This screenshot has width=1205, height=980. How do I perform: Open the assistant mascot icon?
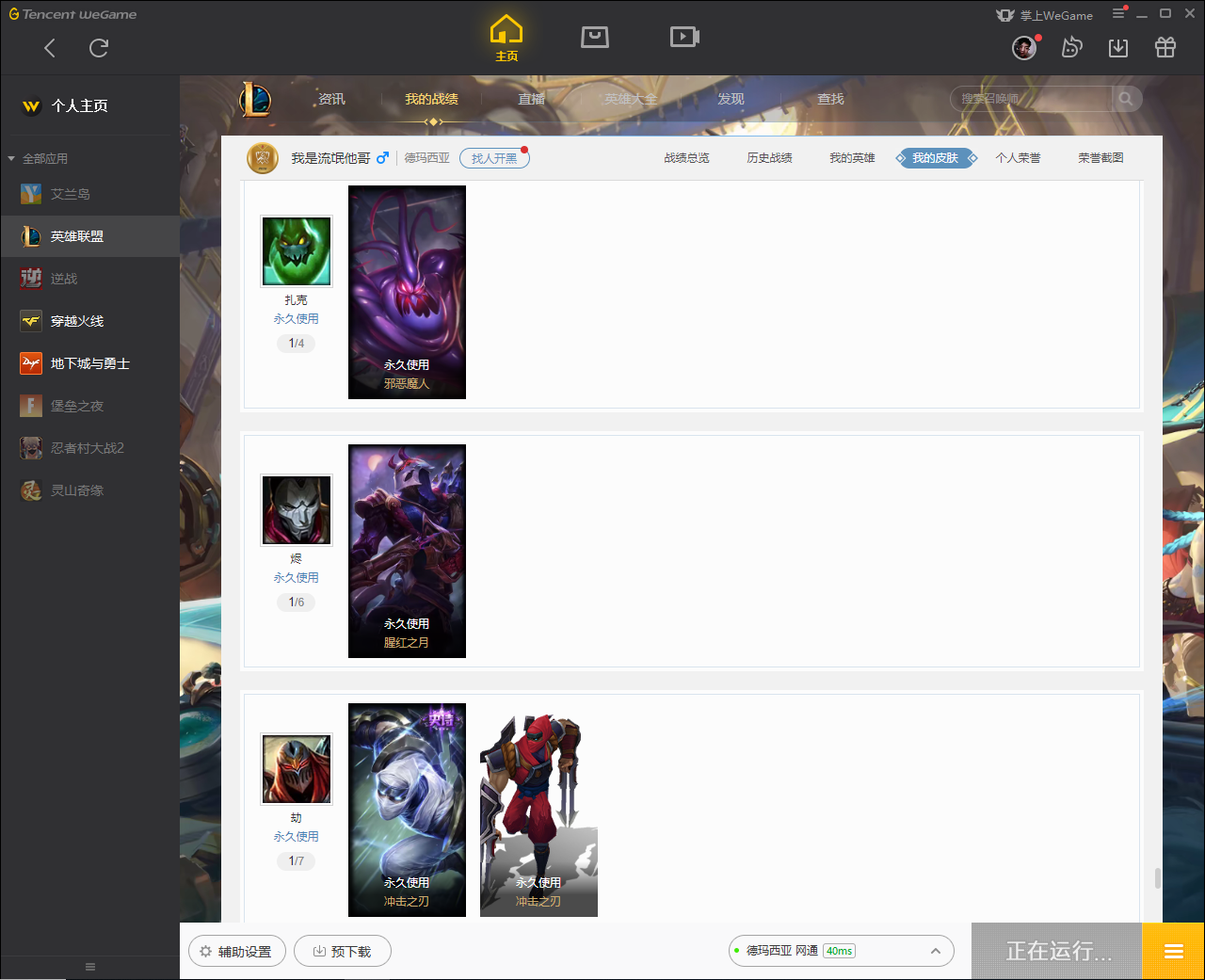[x=1071, y=47]
